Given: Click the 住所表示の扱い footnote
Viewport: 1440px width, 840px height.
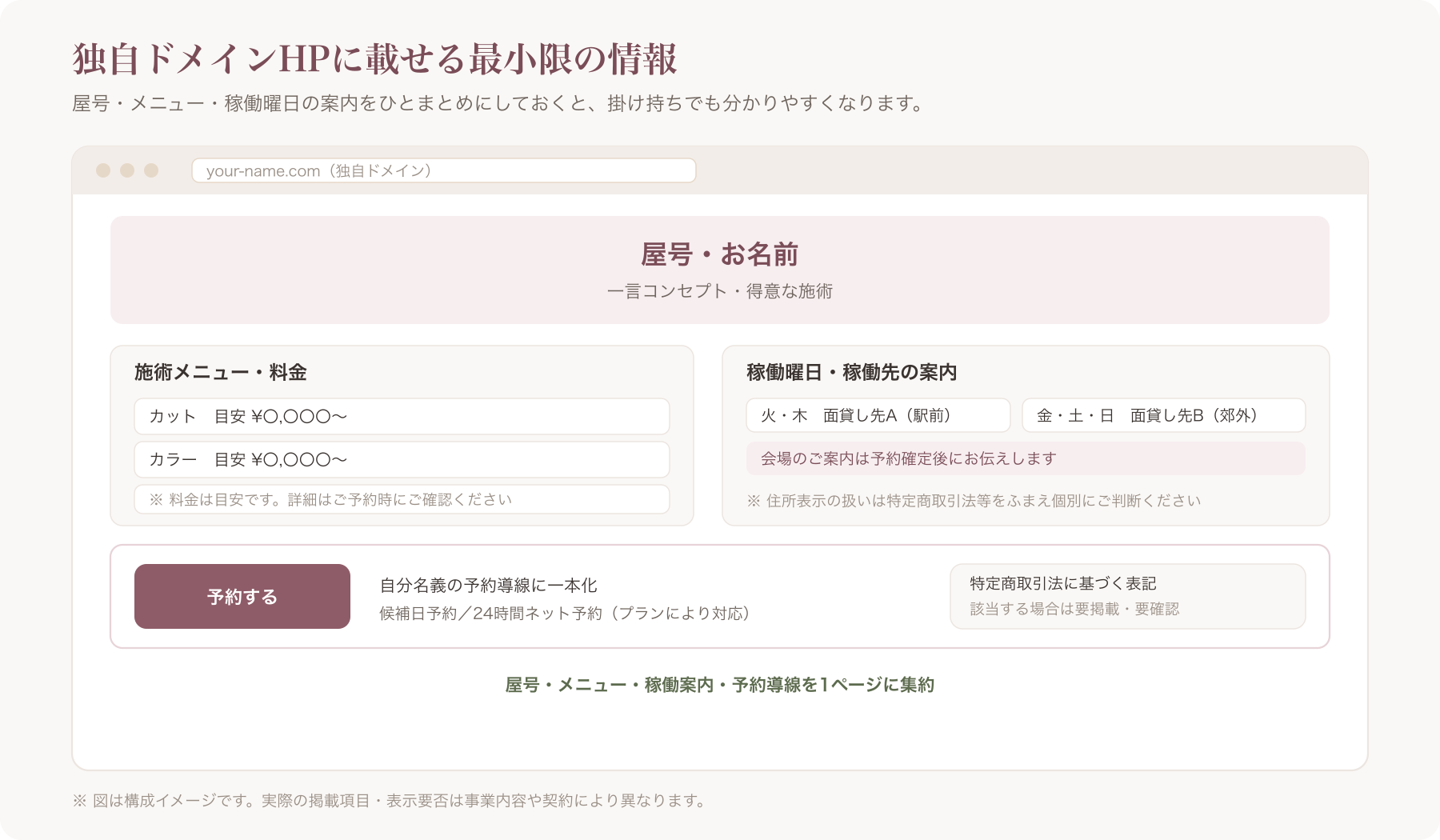Looking at the screenshot, I should tap(974, 501).
